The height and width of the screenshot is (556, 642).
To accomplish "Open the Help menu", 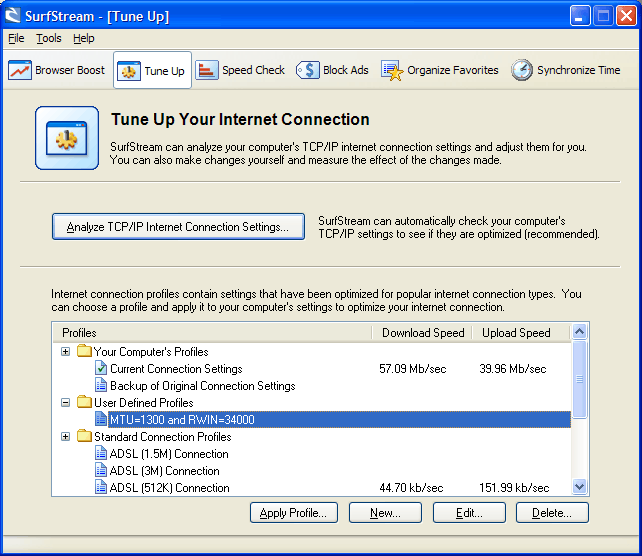I will click(x=84, y=38).
